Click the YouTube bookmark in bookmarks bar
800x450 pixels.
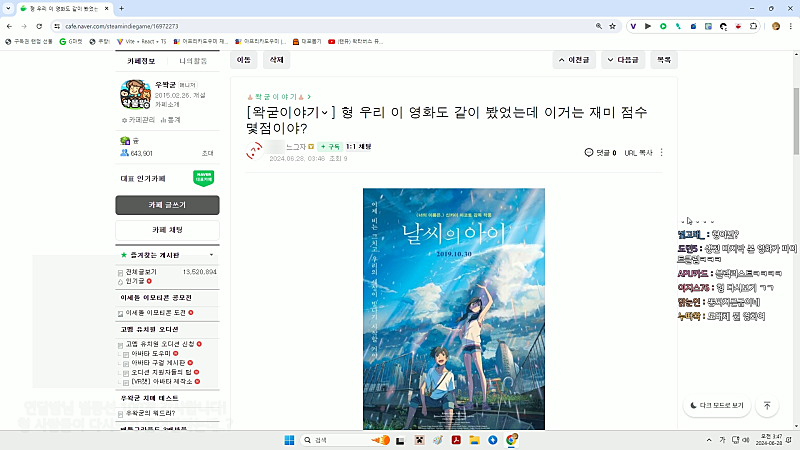[x=355, y=41]
